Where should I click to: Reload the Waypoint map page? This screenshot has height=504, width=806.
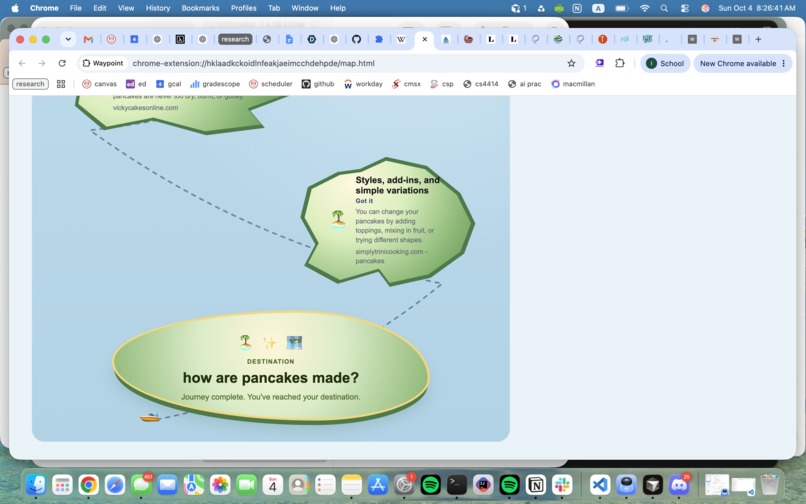62,63
